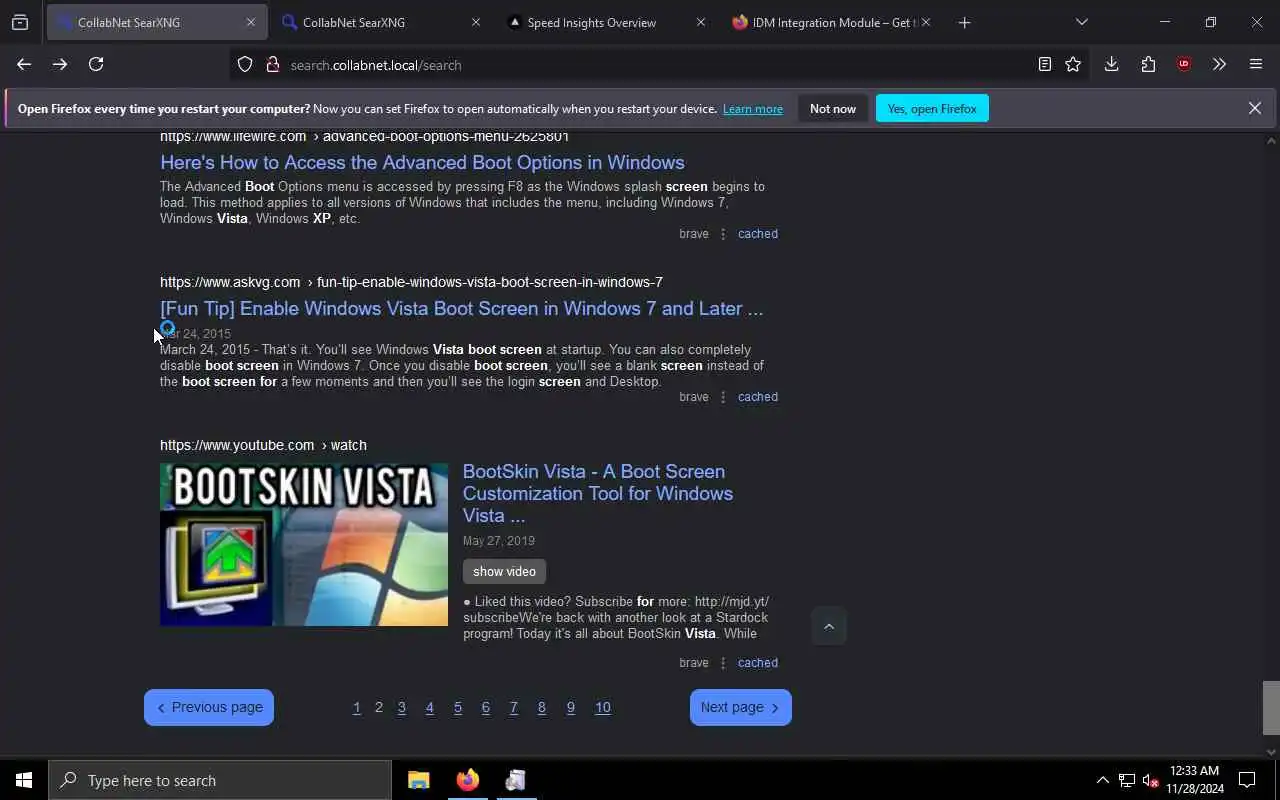Open the Firefox tab overview icon
The height and width of the screenshot is (800, 1280).
coord(20,22)
